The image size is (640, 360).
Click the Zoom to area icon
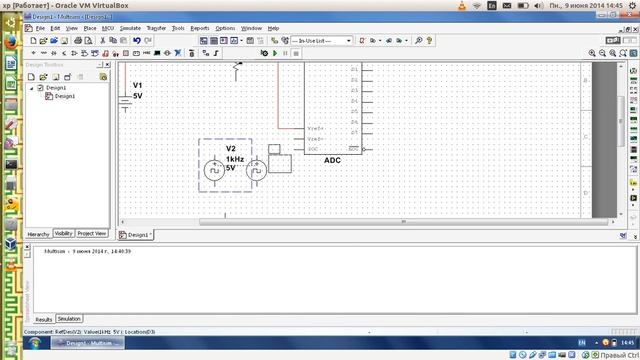(613, 53)
